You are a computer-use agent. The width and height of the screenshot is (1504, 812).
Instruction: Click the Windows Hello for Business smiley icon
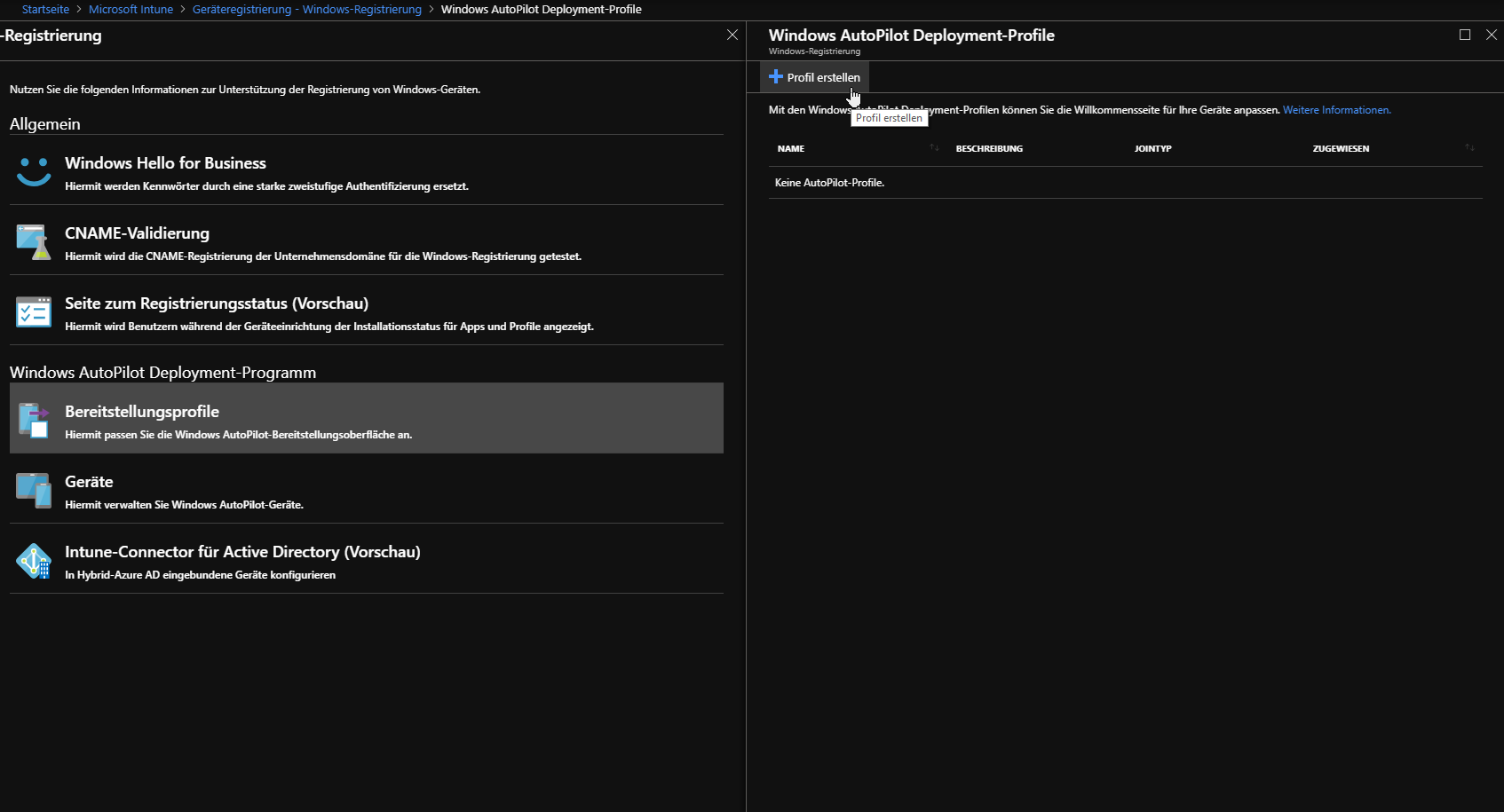point(34,171)
